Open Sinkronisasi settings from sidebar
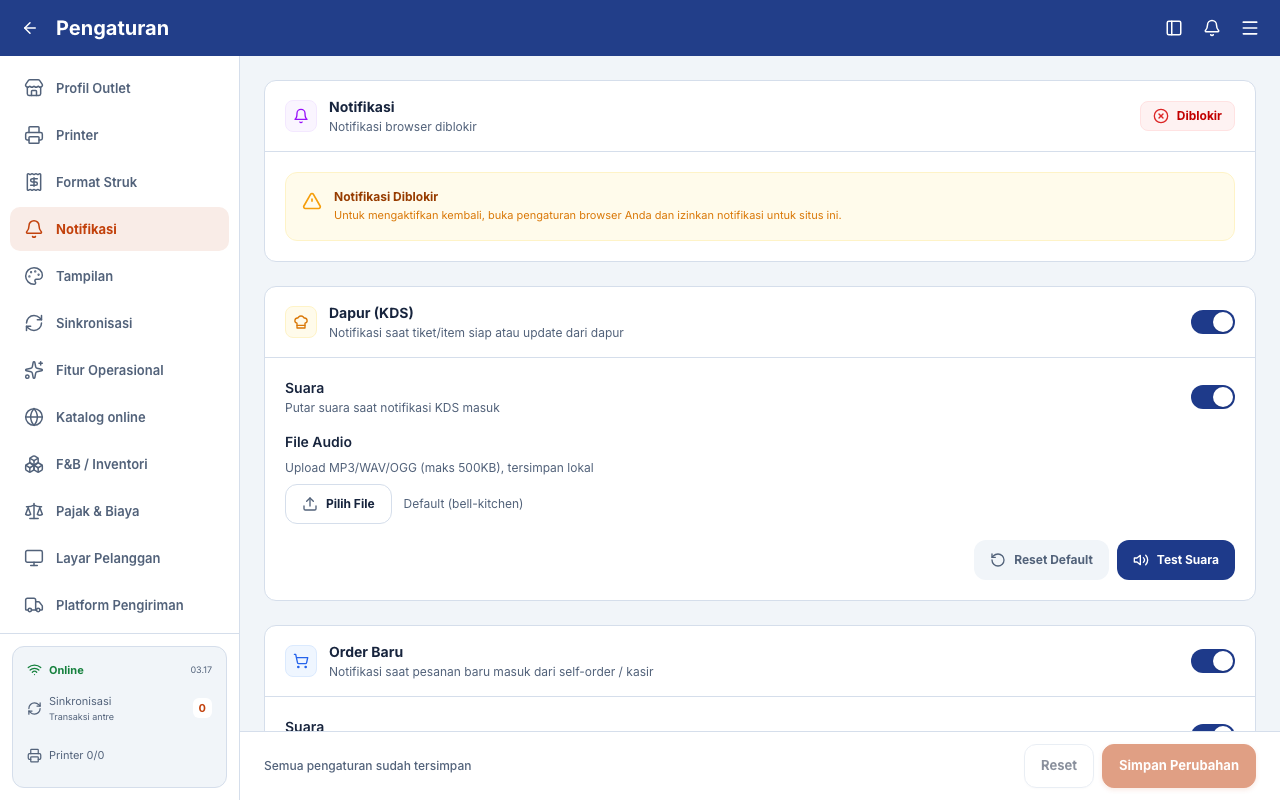1280x800 pixels. coord(120,323)
